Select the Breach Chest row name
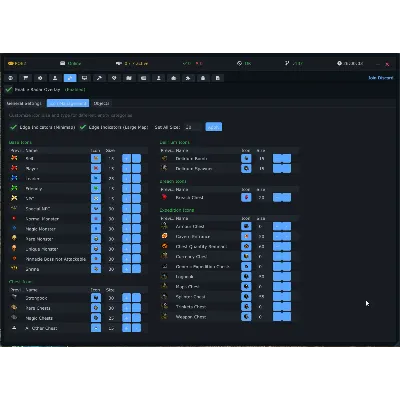Image resolution: width=400 pixels, height=400 pixels. (x=189, y=198)
